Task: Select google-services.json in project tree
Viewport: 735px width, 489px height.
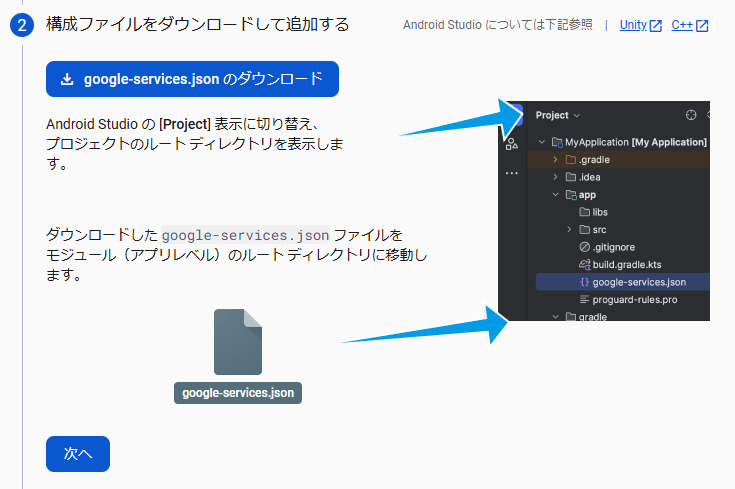Action: point(622,282)
